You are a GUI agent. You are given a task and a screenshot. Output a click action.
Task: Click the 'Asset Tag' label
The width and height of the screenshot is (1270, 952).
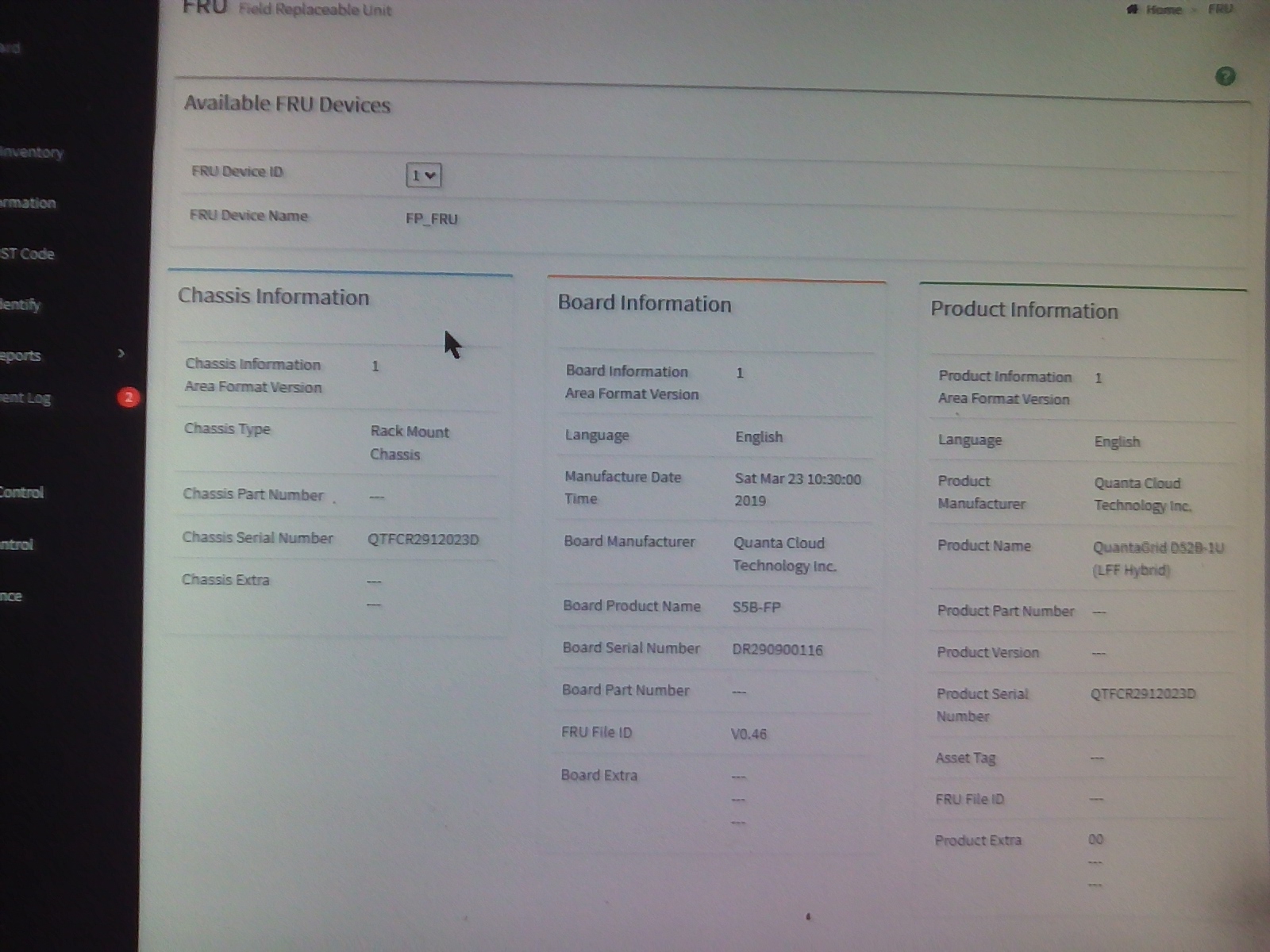click(x=965, y=758)
